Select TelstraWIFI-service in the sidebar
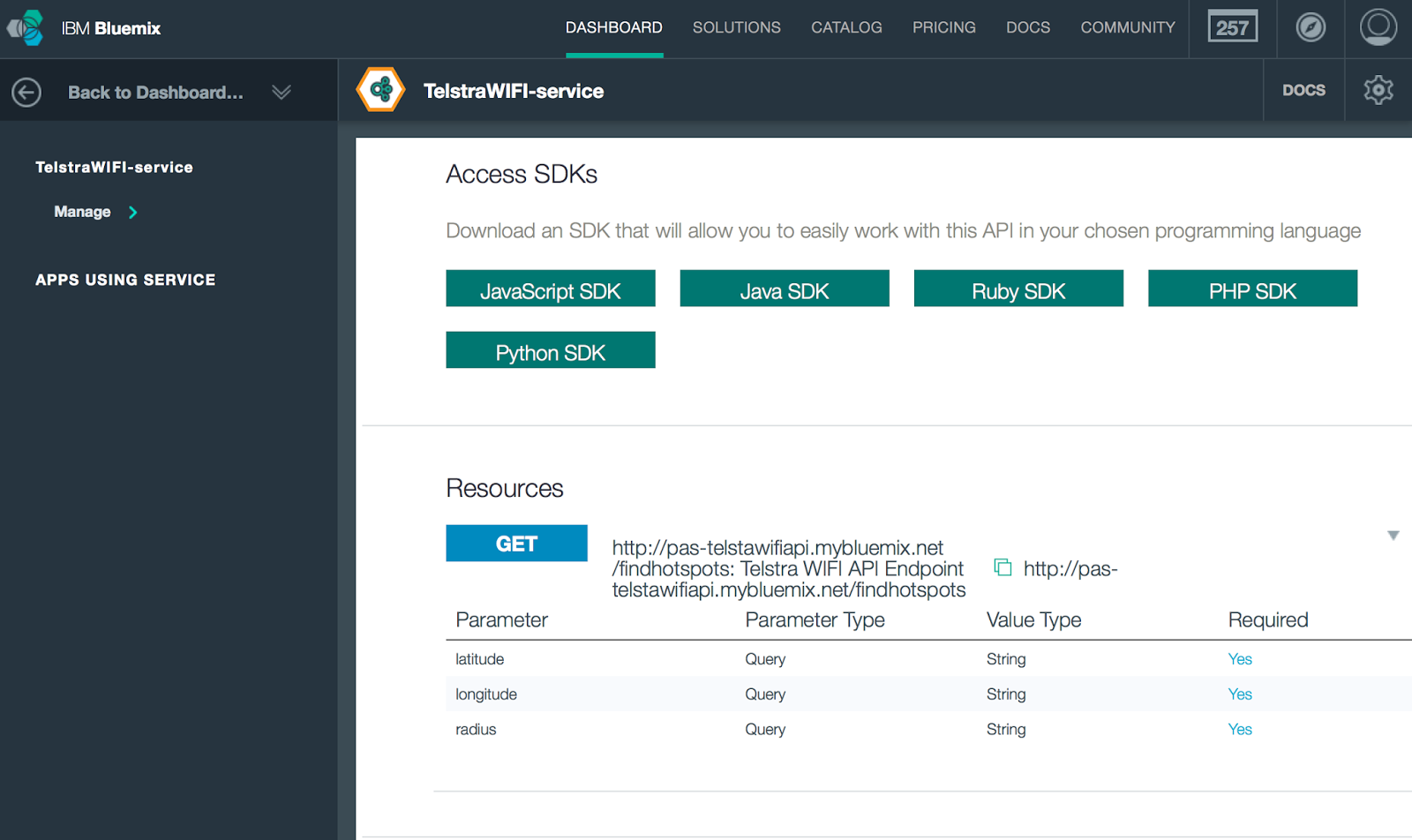 [x=114, y=167]
